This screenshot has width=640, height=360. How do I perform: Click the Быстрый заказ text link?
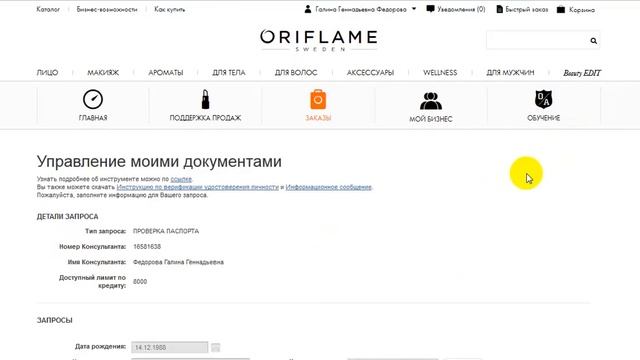(x=527, y=9)
